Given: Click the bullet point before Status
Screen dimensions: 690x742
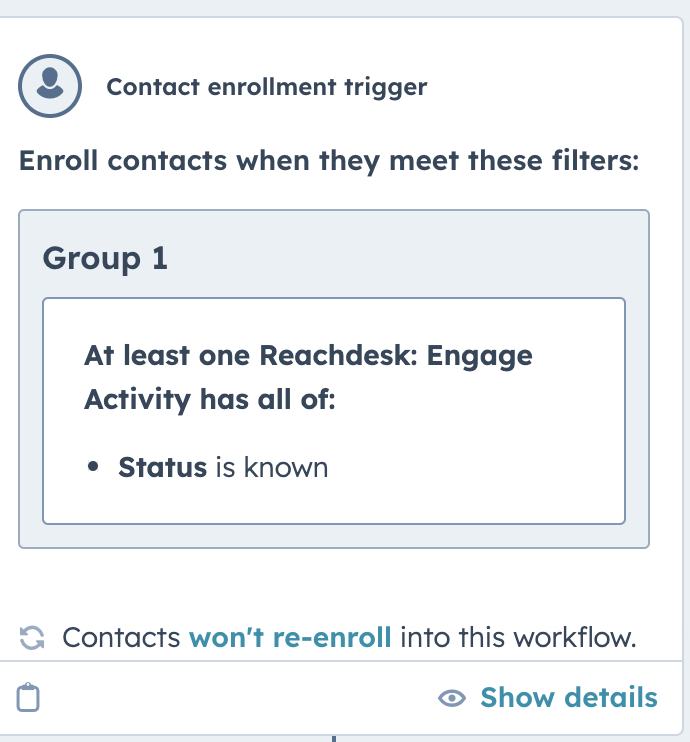Looking at the screenshot, I should coord(93,467).
